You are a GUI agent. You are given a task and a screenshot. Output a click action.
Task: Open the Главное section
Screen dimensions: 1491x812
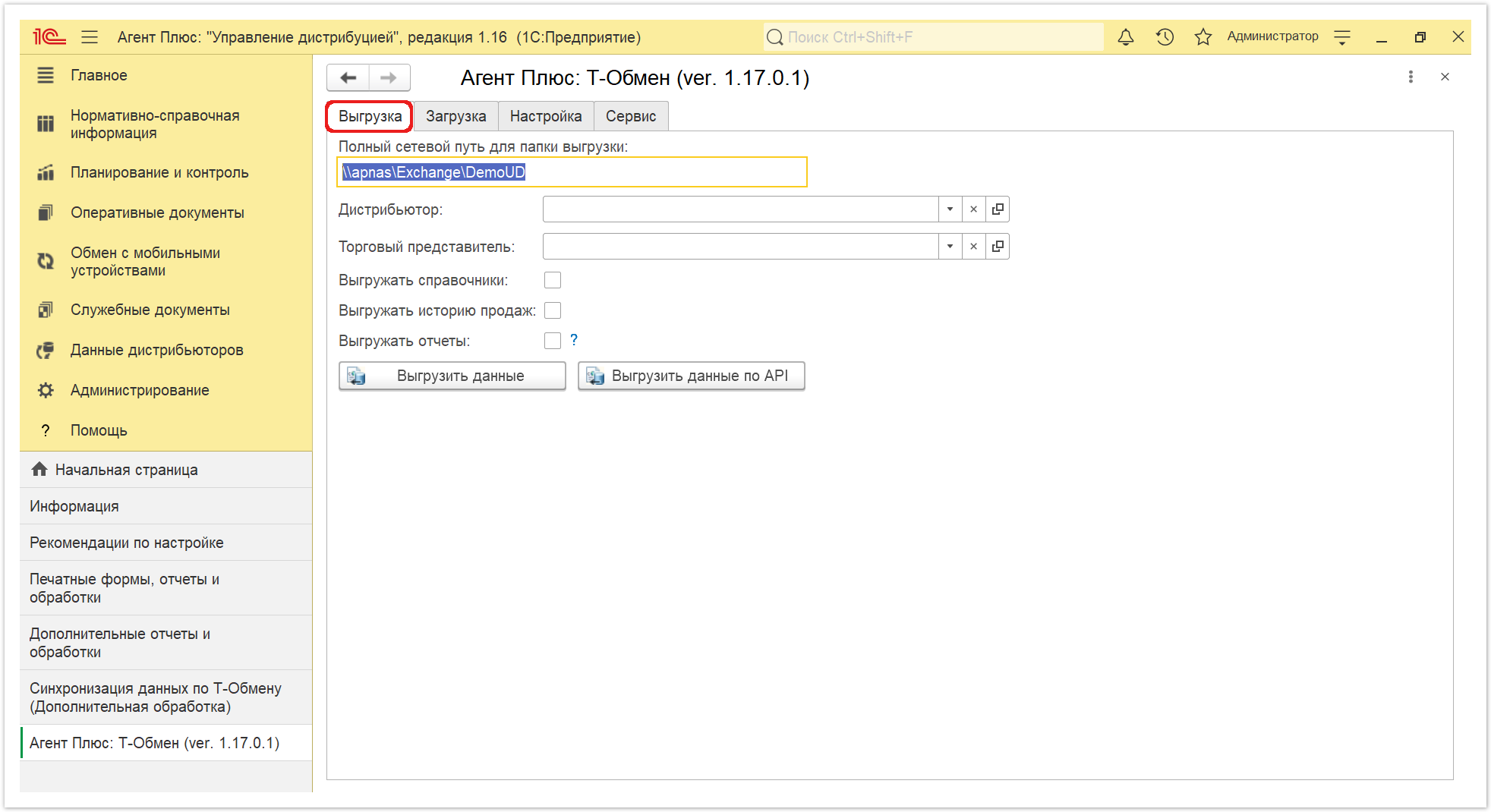coord(99,75)
